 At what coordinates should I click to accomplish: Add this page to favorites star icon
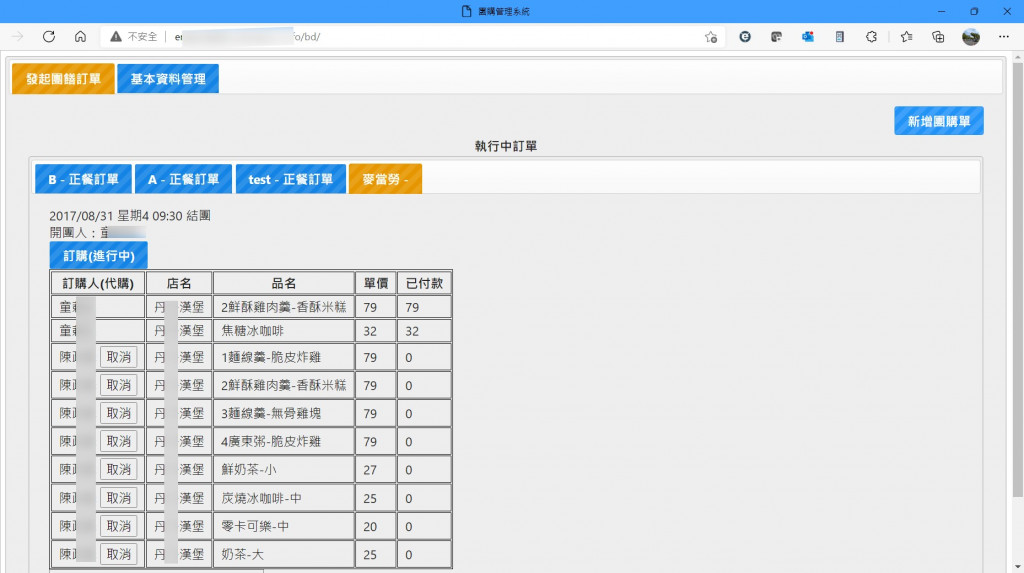(x=711, y=37)
